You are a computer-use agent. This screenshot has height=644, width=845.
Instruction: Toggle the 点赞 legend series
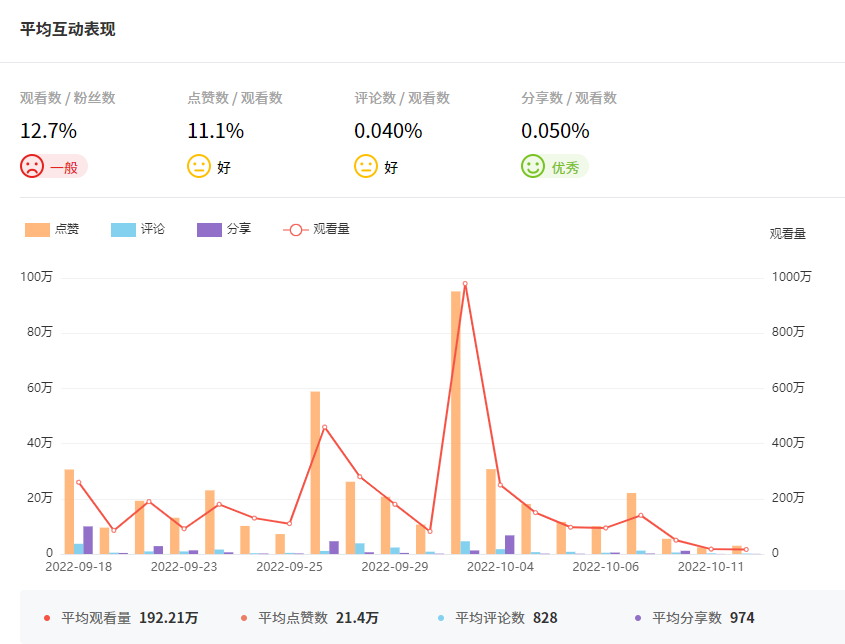pyautogui.click(x=53, y=229)
